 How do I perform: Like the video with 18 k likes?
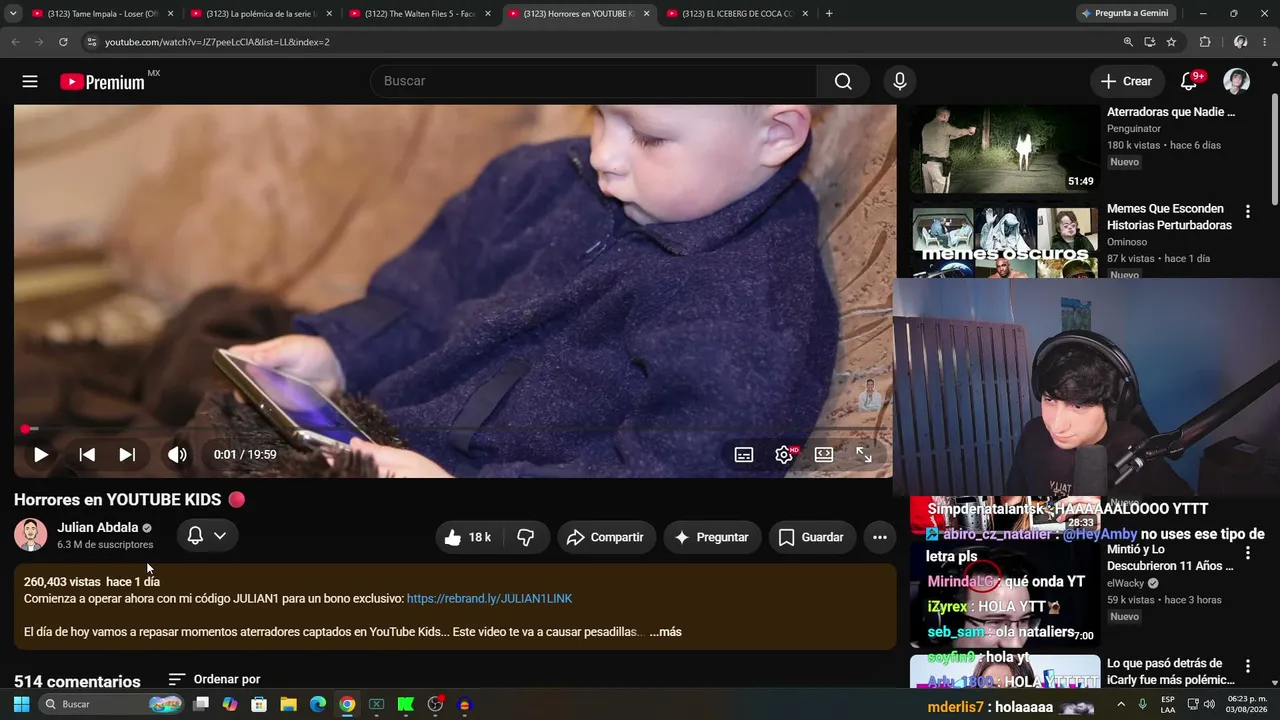[468, 537]
